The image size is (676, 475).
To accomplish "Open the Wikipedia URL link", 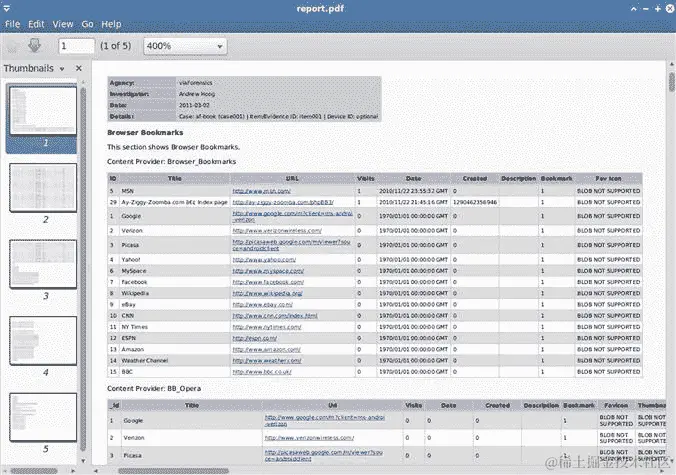I will pos(267,293).
